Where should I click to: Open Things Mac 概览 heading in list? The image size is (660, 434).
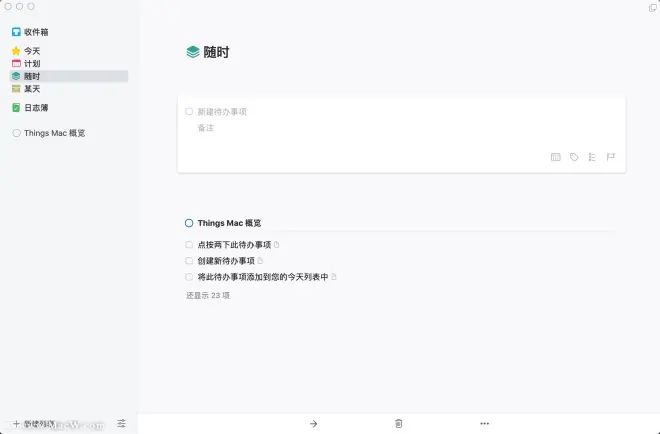pyautogui.click(x=229, y=223)
